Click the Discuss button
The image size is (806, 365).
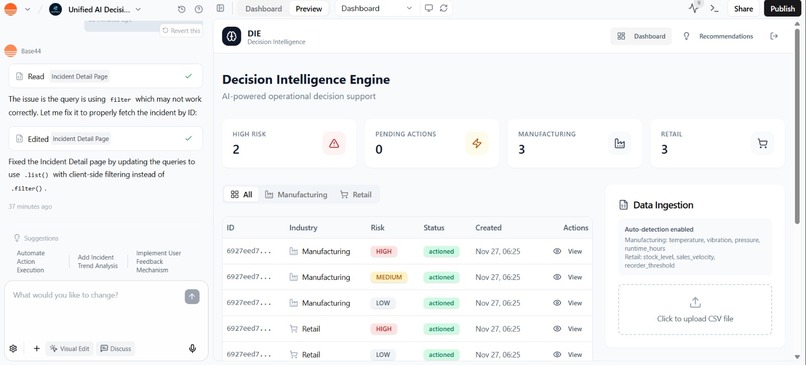[115, 349]
